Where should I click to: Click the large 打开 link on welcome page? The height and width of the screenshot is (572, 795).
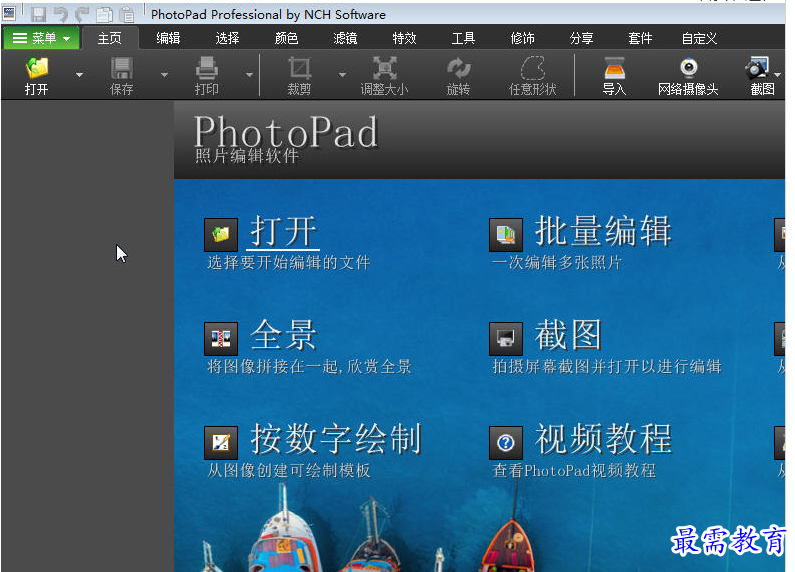(284, 231)
